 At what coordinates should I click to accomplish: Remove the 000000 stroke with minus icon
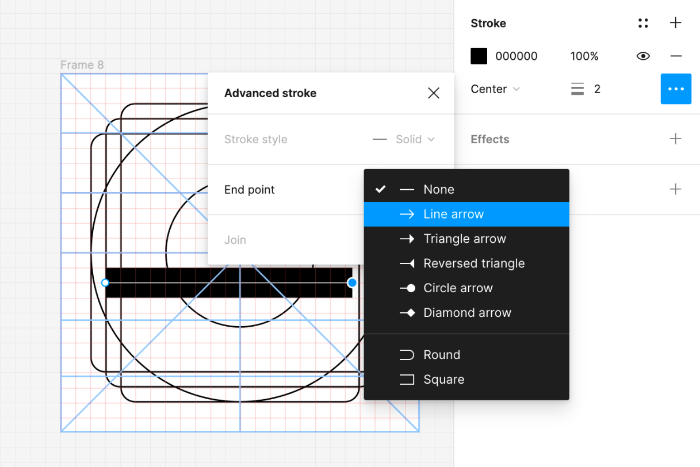pos(676,56)
